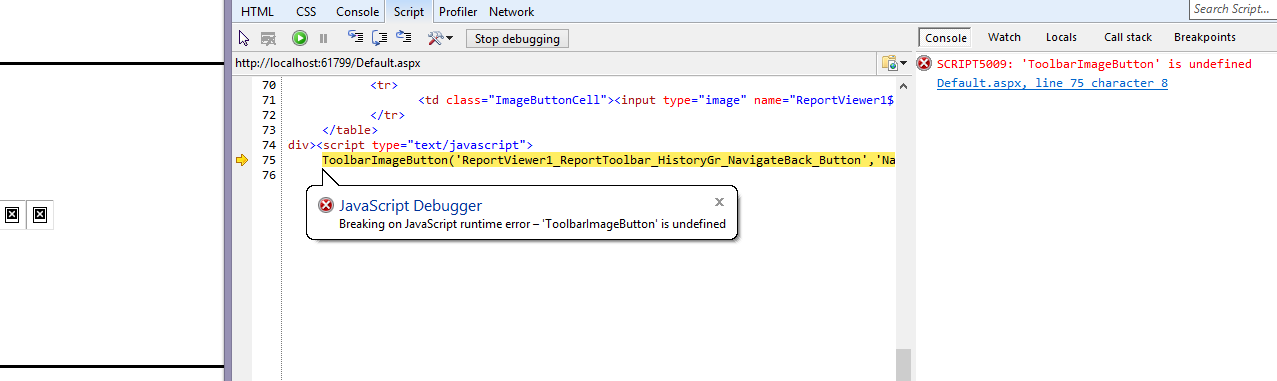The height and width of the screenshot is (381, 1277).
Task: Open the Locals pane tab
Action: click(x=1061, y=38)
